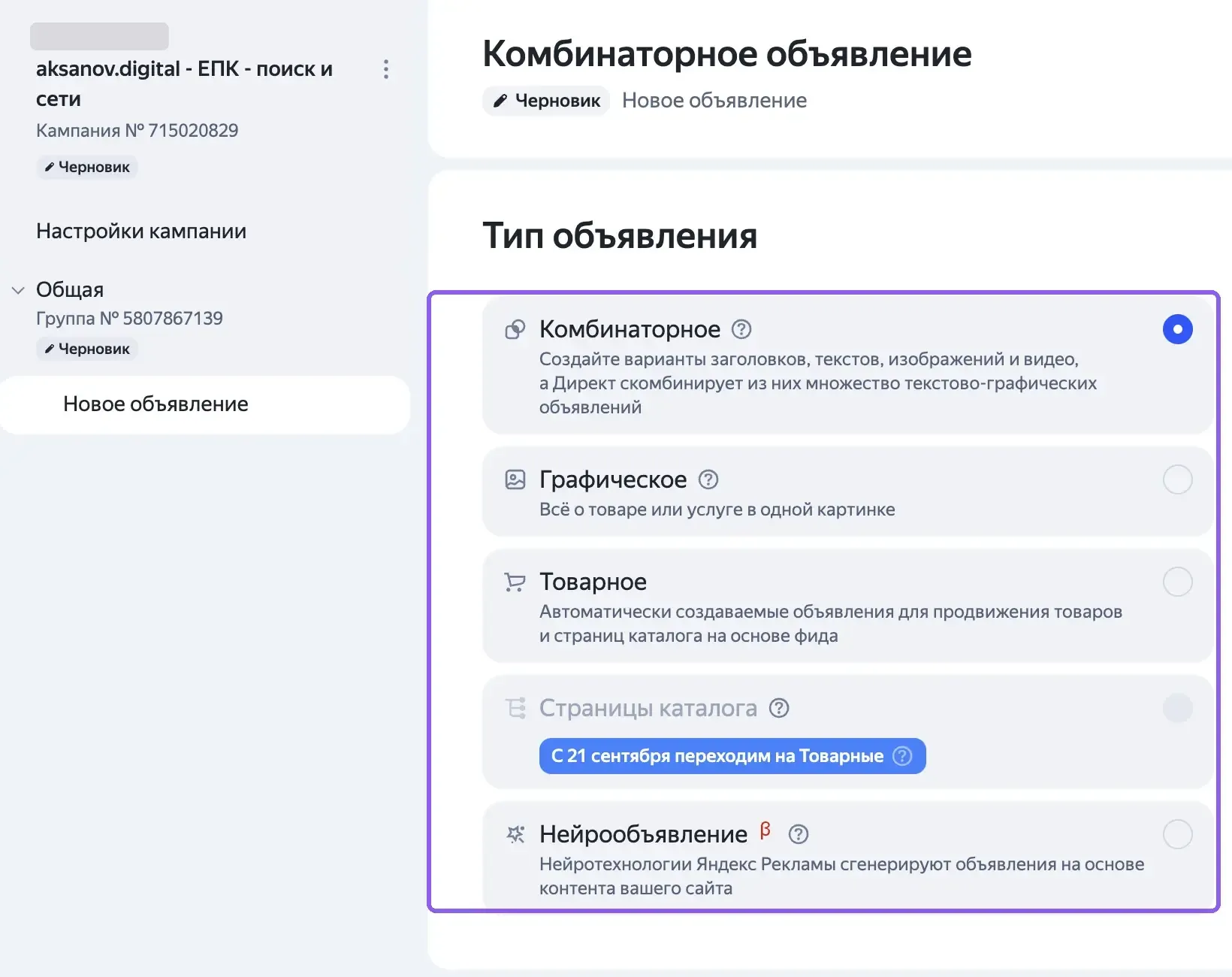Click the Черновик badge under the Общая group

click(x=87, y=349)
